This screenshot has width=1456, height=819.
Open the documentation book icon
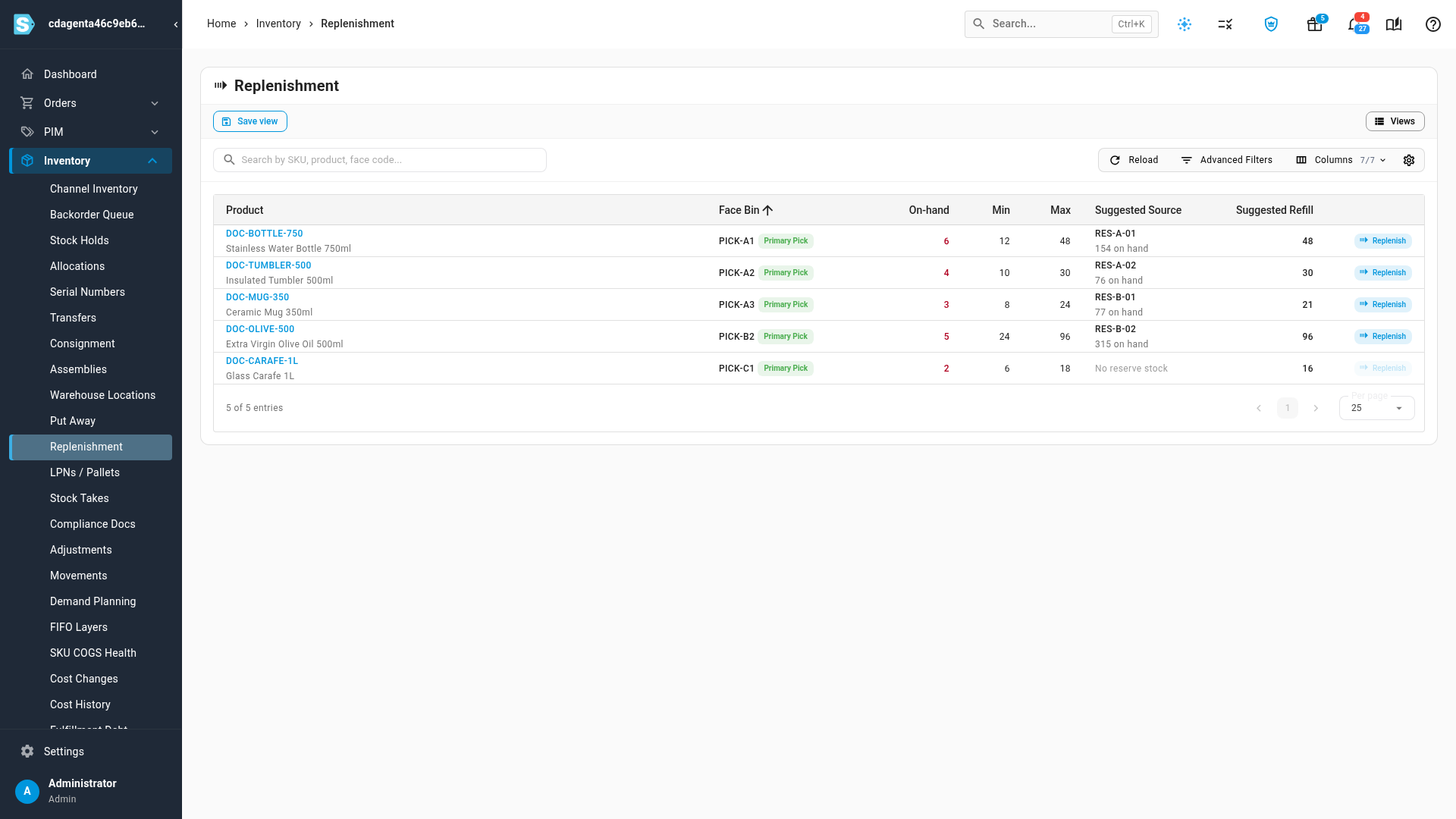click(1394, 24)
